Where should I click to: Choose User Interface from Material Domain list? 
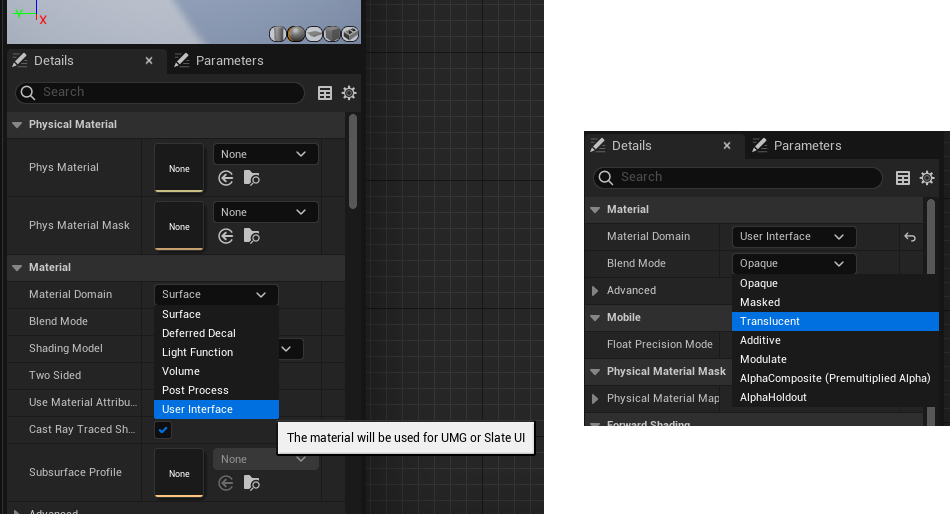click(197, 409)
